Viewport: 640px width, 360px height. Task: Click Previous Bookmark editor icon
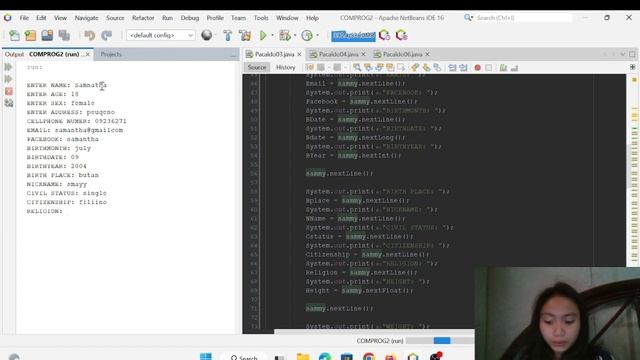click(x=415, y=67)
